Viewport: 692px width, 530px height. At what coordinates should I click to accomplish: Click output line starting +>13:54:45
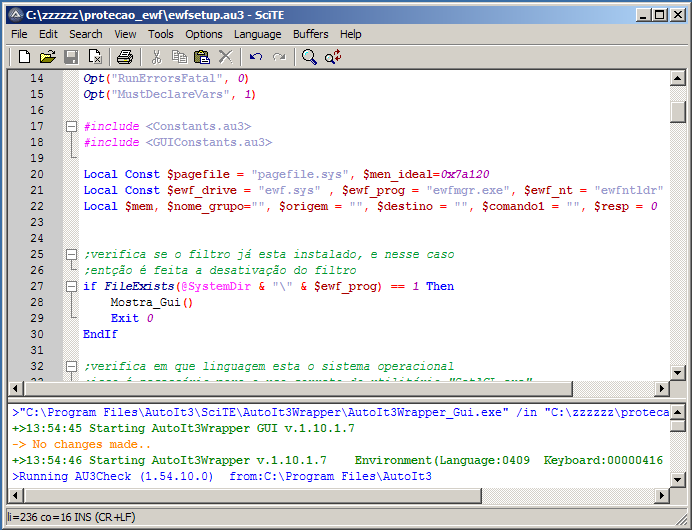183,429
